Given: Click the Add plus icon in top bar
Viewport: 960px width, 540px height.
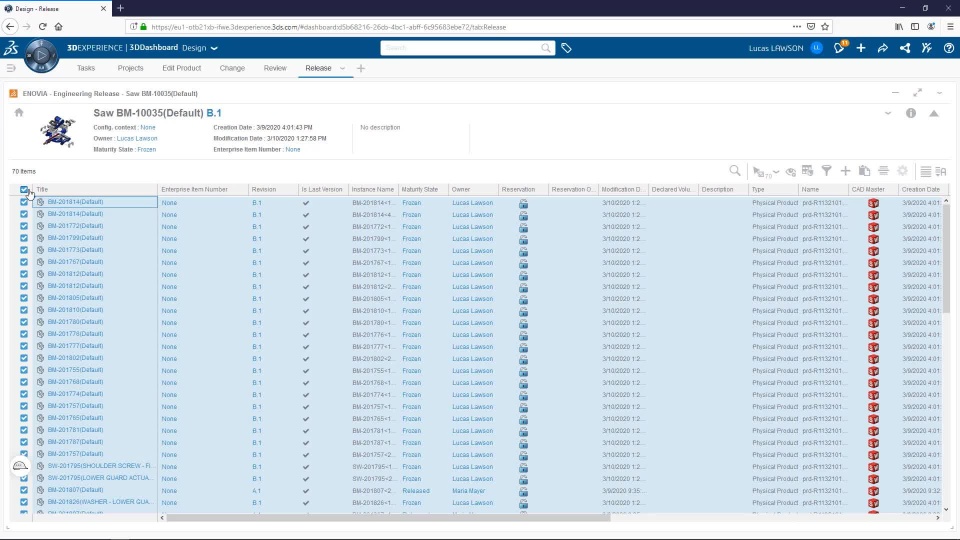Looking at the screenshot, I should 861,48.
